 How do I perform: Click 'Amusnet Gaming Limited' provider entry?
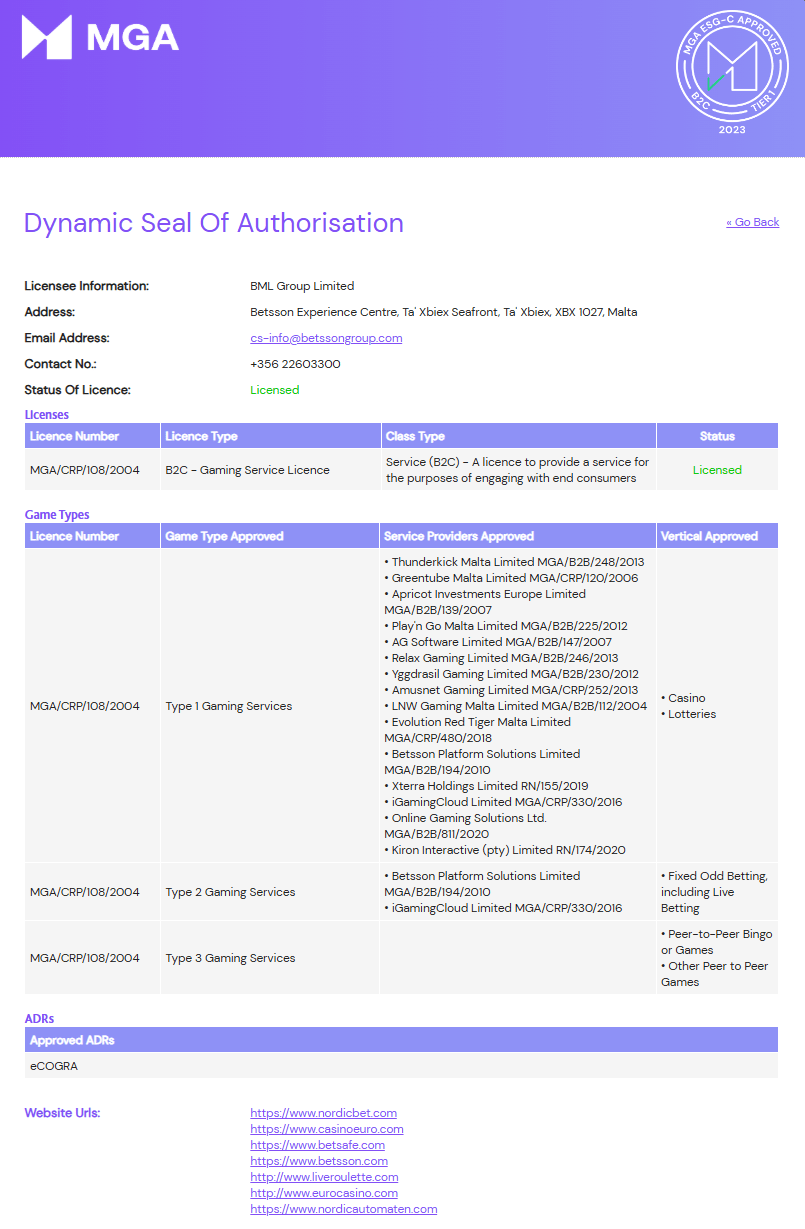click(x=511, y=690)
